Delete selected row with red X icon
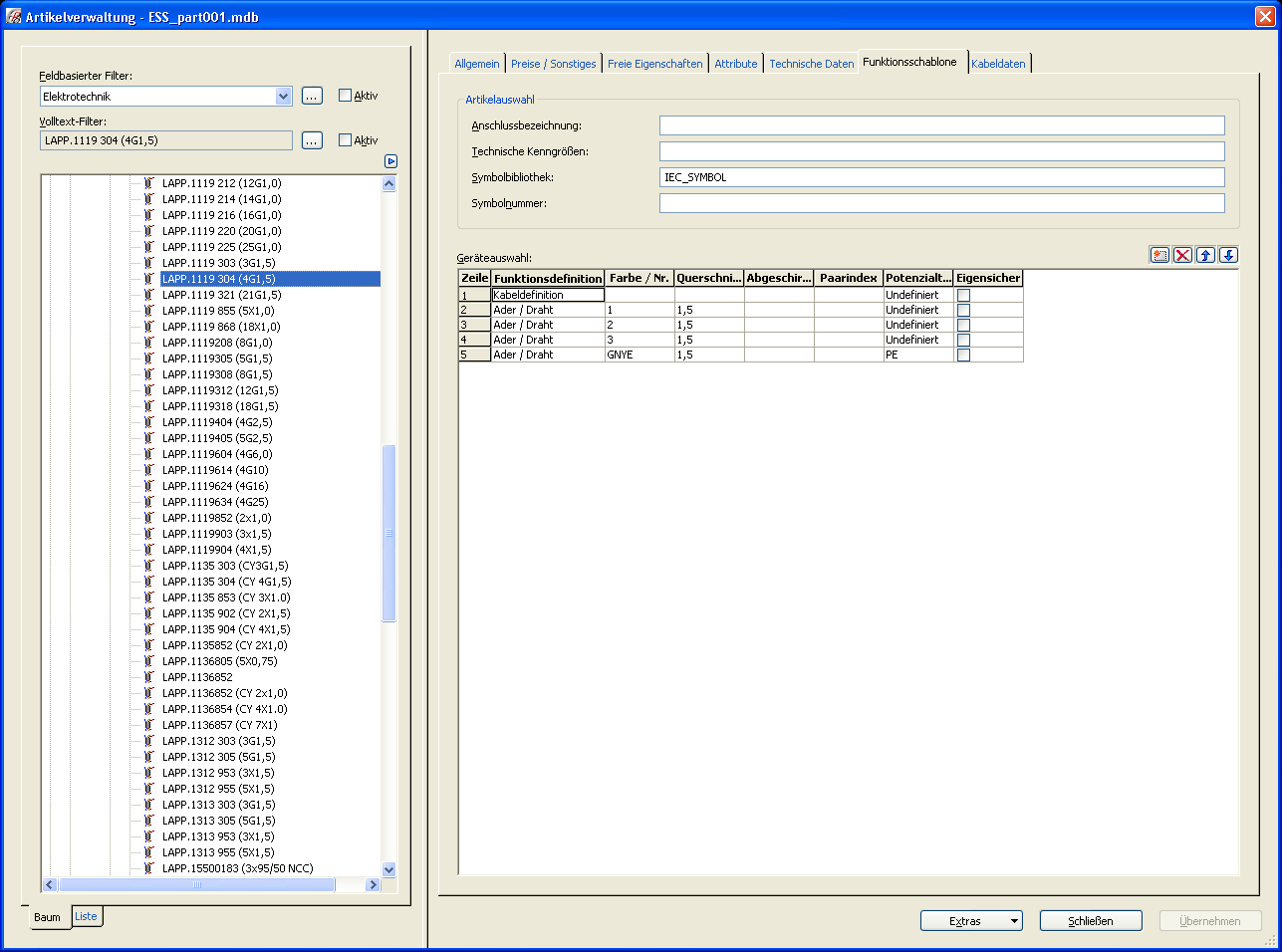The image size is (1282, 952). (x=1182, y=255)
